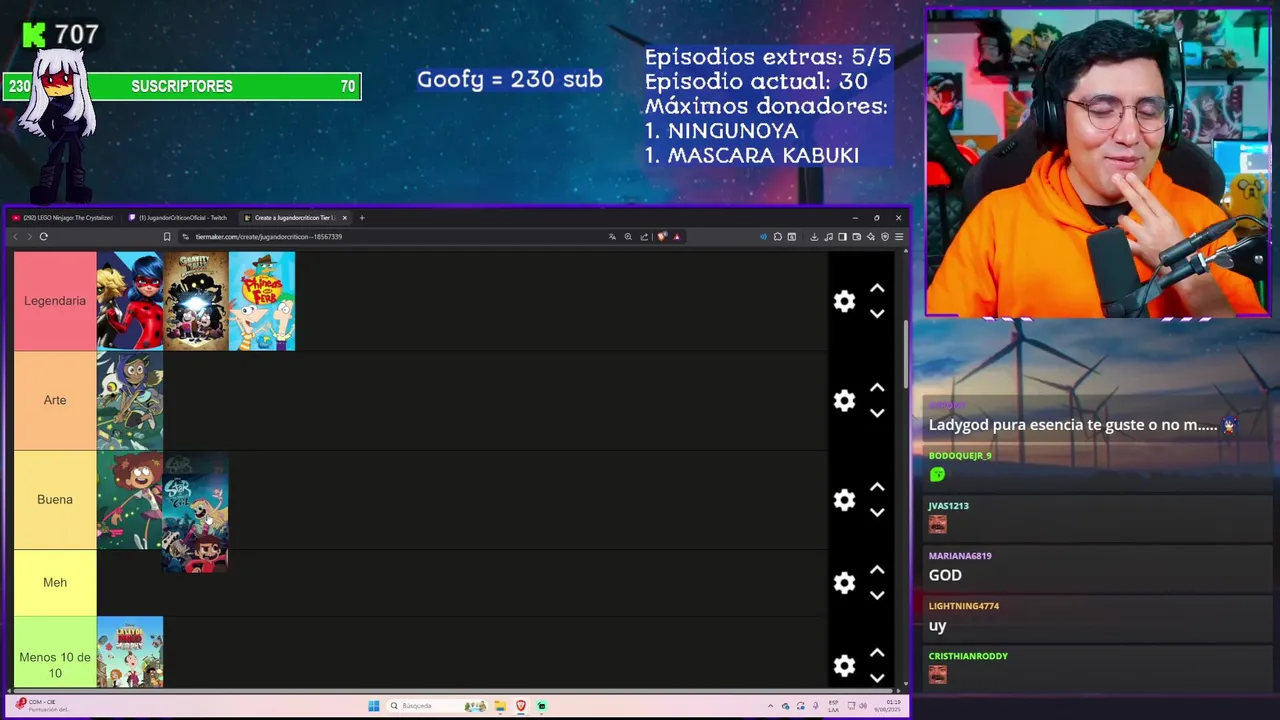Viewport: 1280px width, 720px height.
Task: Pick the Star vs Evil poster in Buena
Action: click(196, 512)
